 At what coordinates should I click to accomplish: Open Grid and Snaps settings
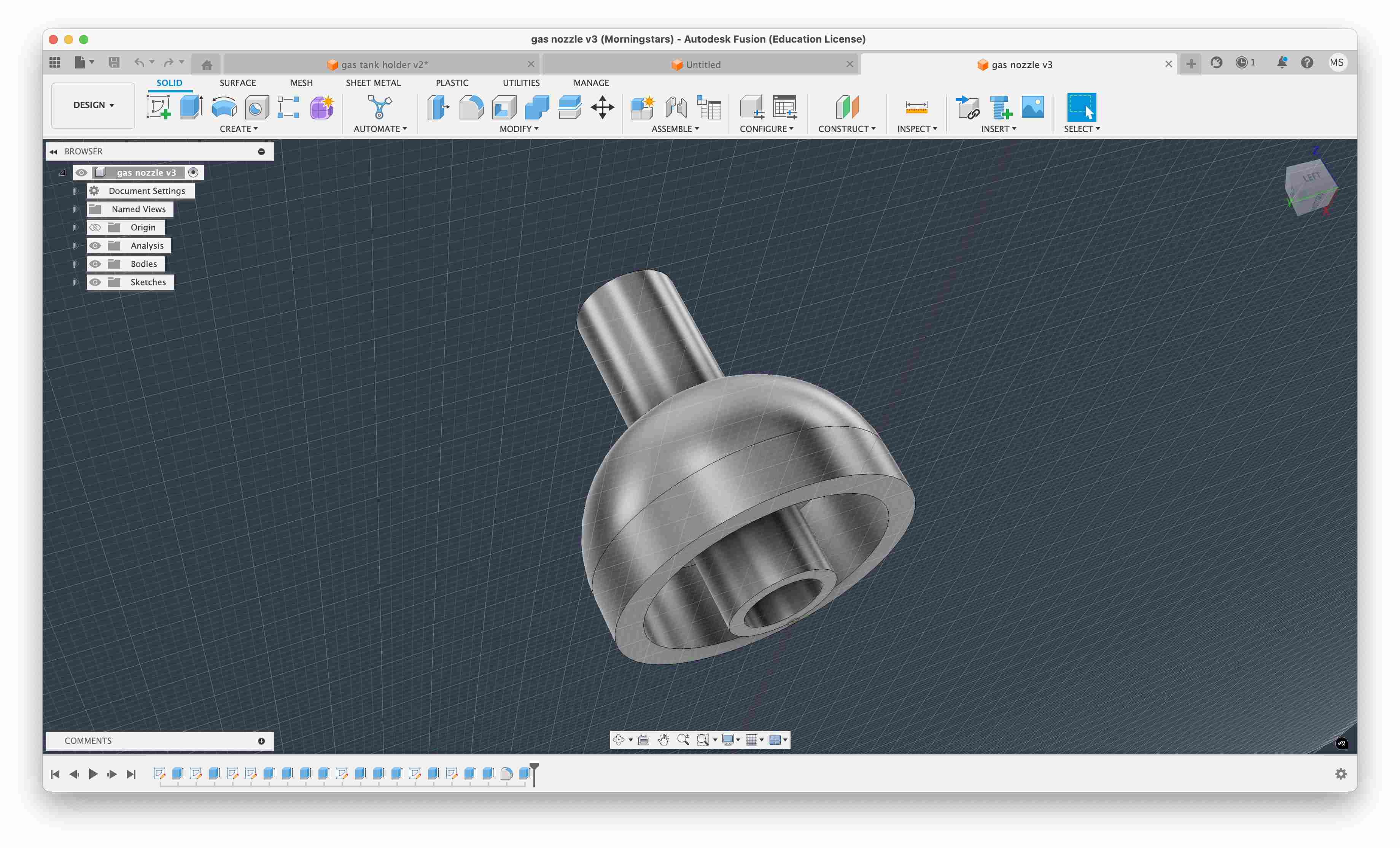click(x=754, y=740)
